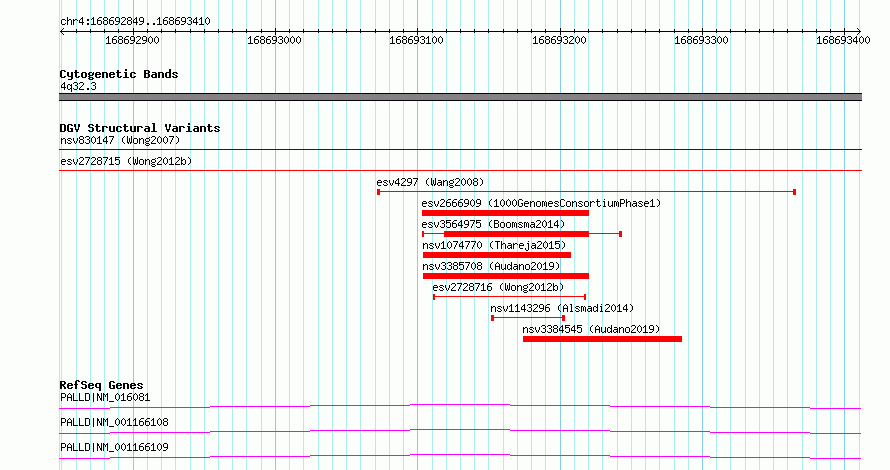Open the nsv830147 (Wong2007) label
The image size is (890, 470).
[120, 140]
